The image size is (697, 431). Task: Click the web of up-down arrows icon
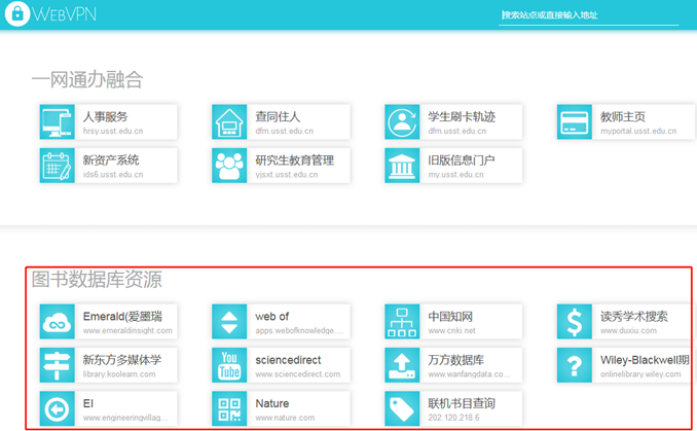point(229,322)
